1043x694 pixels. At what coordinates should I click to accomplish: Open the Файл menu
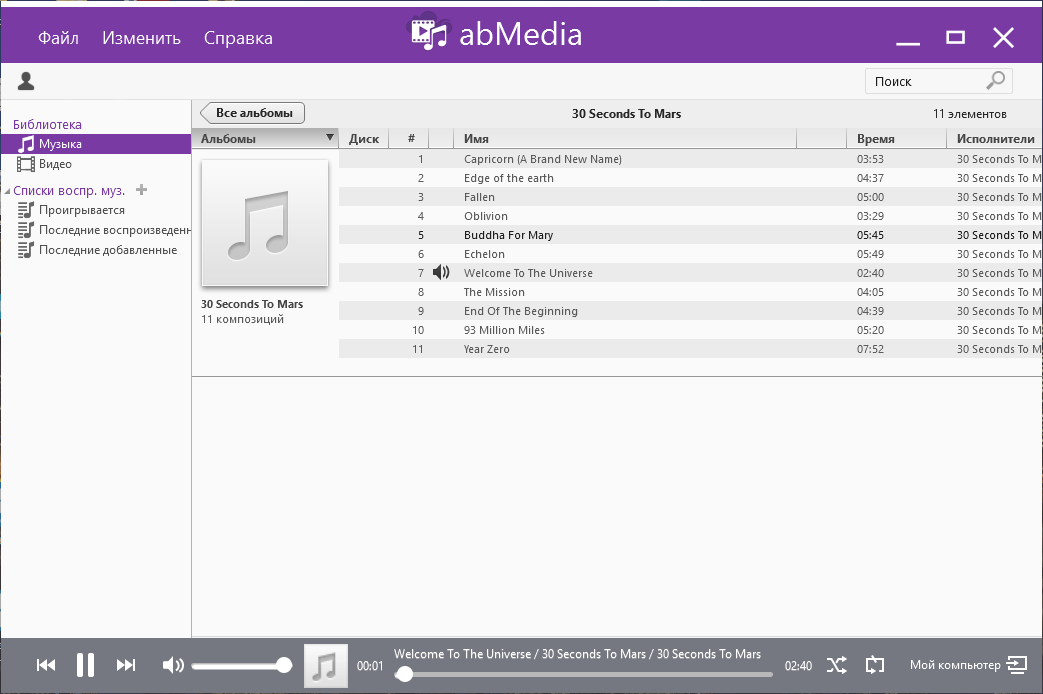[58, 38]
